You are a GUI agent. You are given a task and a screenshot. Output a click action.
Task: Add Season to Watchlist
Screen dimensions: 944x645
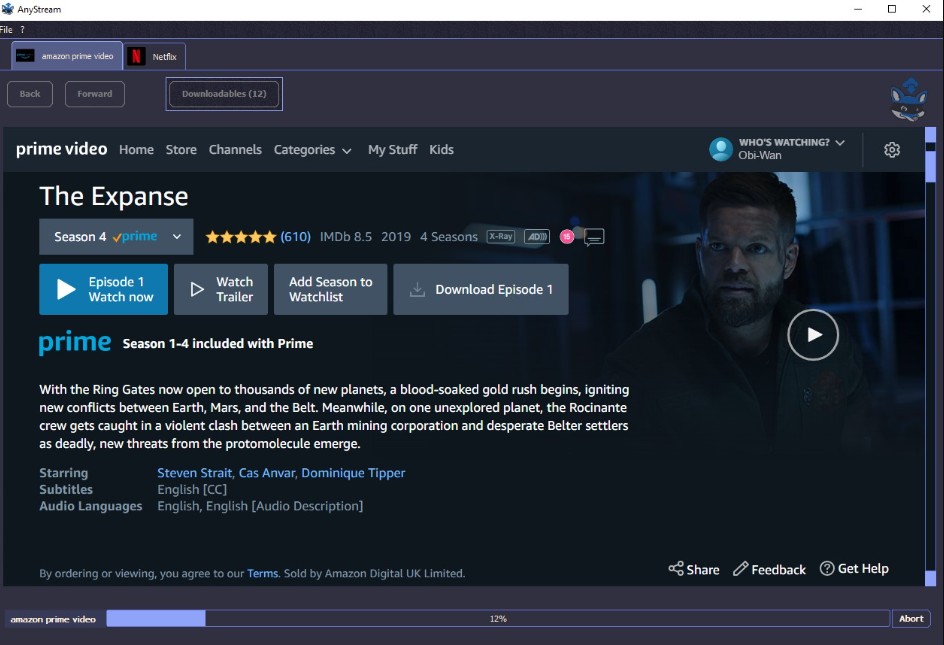click(331, 289)
